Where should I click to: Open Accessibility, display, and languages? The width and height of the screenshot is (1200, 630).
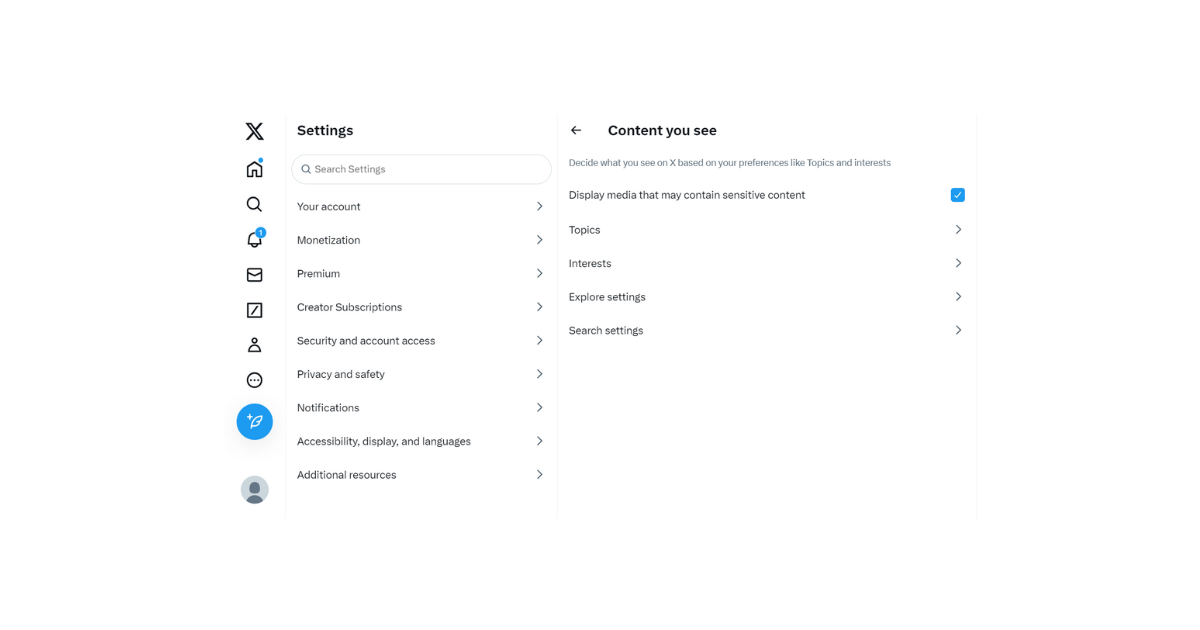tap(384, 441)
